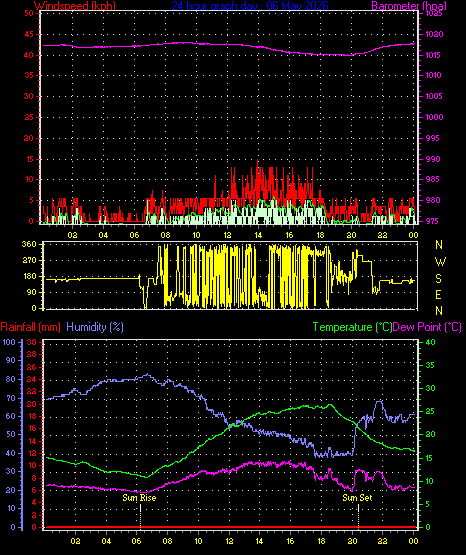Click the E compass direction label

[438, 294]
